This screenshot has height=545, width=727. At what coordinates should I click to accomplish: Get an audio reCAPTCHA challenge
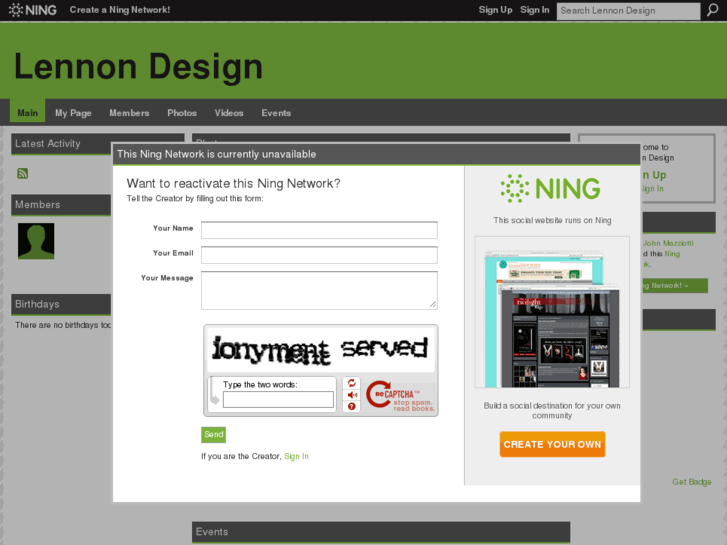tap(351, 395)
